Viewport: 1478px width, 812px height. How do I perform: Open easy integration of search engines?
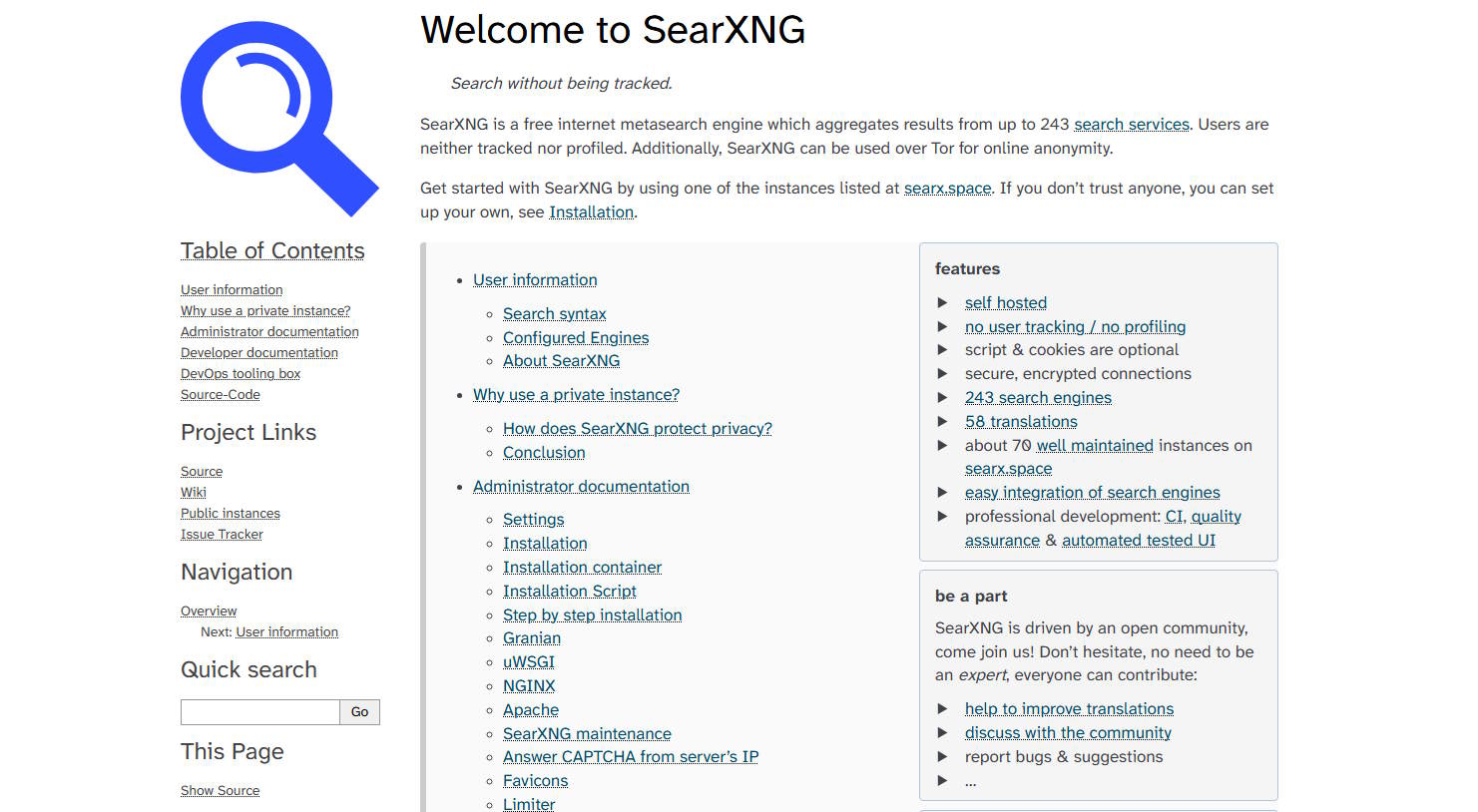[x=1093, y=493]
